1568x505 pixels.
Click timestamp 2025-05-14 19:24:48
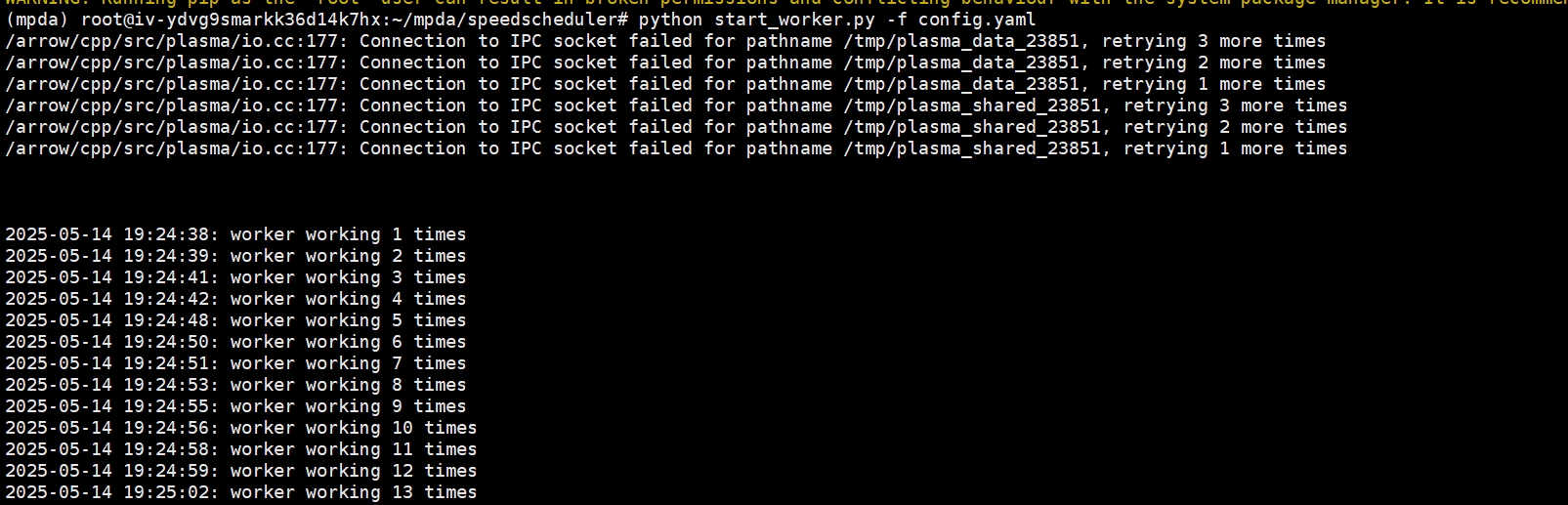112,320
